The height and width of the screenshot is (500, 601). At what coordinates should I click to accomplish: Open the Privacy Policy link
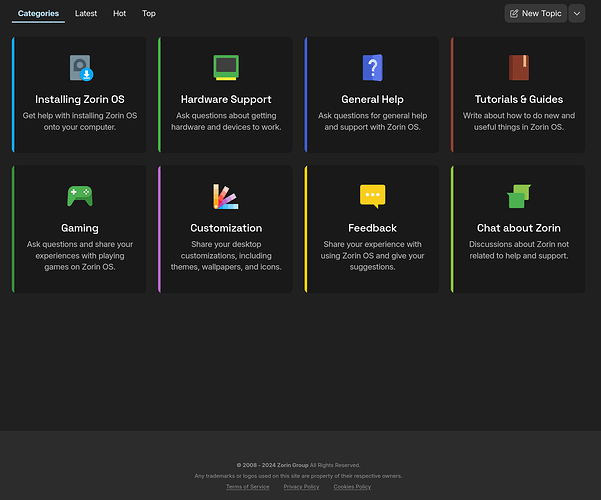pos(301,487)
